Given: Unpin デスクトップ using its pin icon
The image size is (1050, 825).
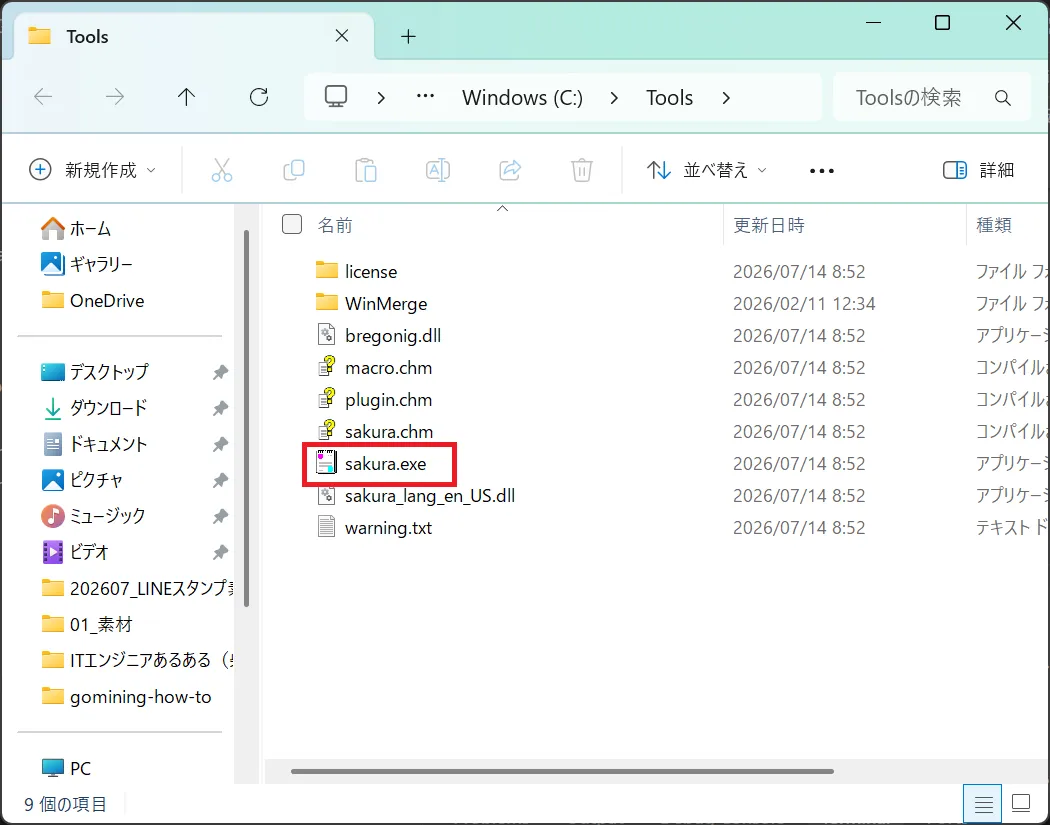Looking at the screenshot, I should coord(220,372).
